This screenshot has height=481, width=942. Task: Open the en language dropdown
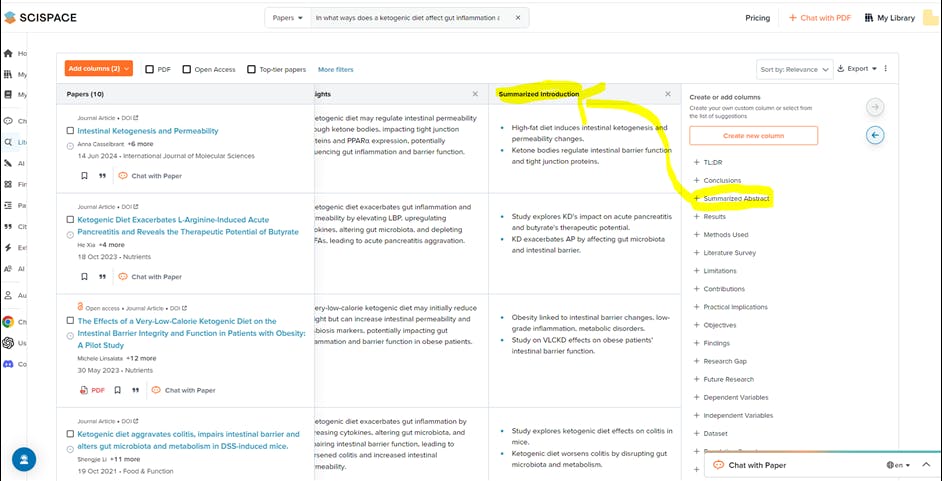click(898, 465)
